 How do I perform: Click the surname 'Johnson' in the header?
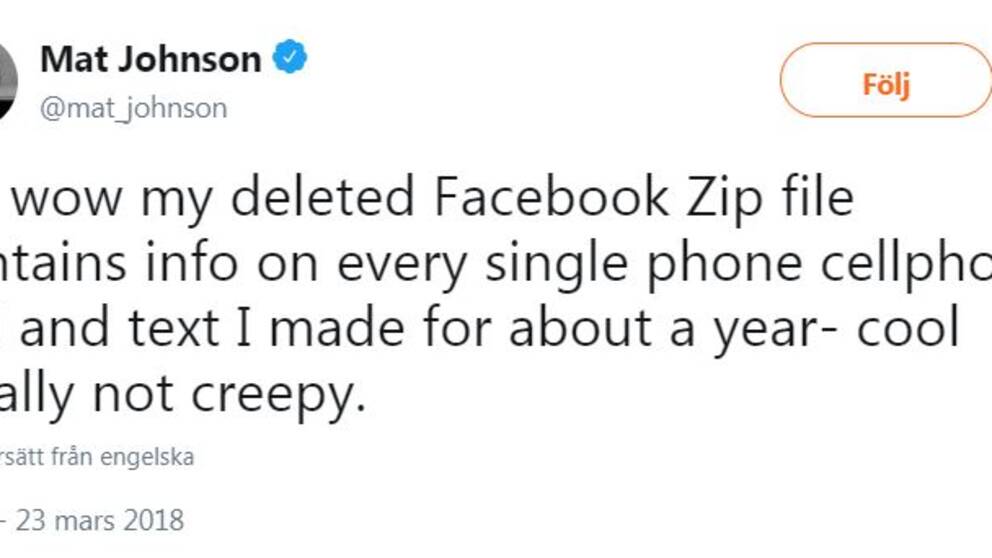[x=189, y=59]
